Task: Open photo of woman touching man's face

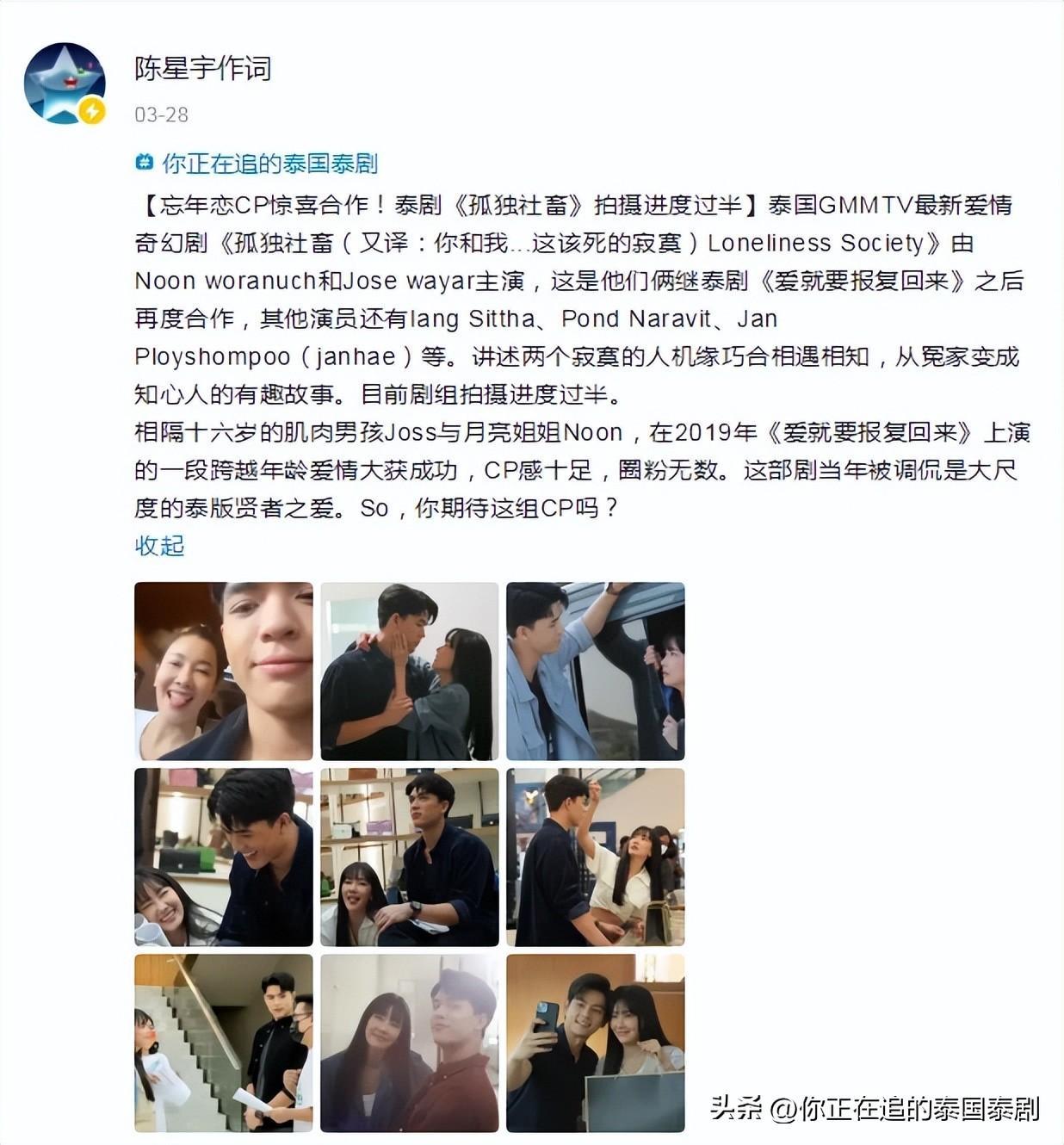Action: [x=410, y=671]
